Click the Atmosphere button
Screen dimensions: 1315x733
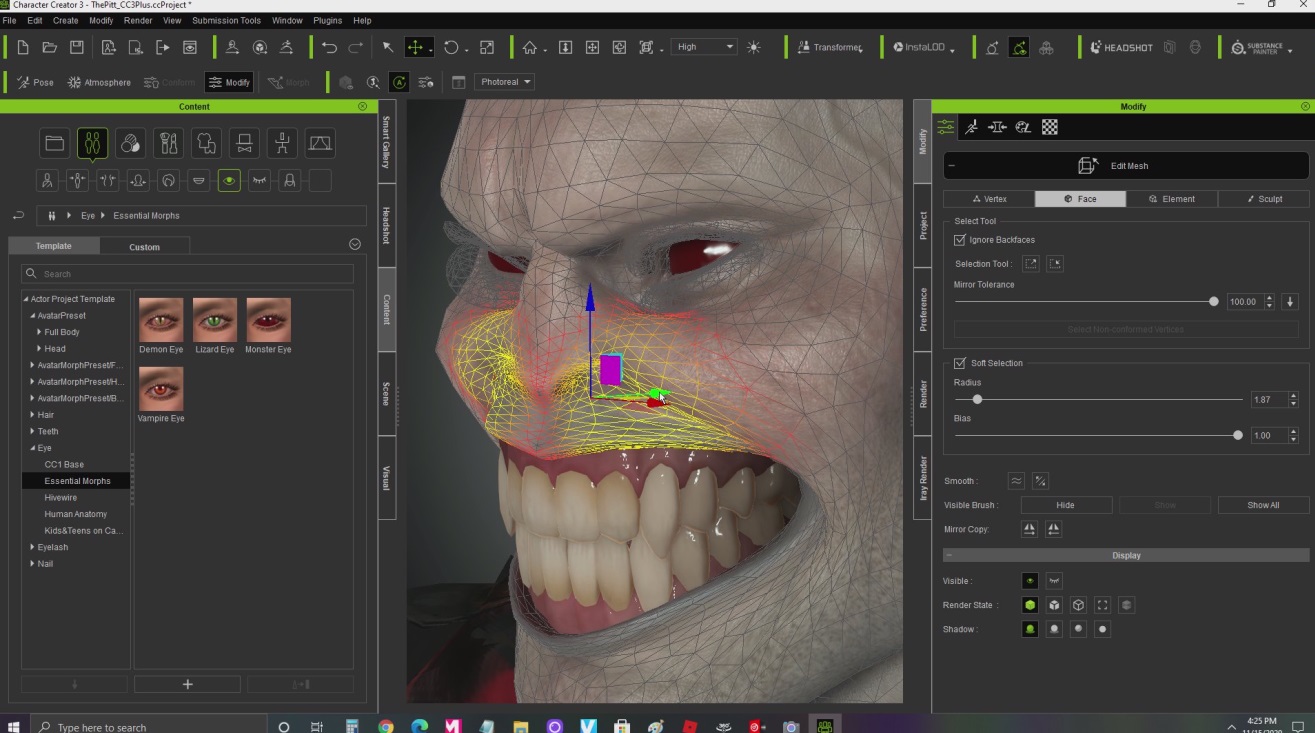pos(99,82)
